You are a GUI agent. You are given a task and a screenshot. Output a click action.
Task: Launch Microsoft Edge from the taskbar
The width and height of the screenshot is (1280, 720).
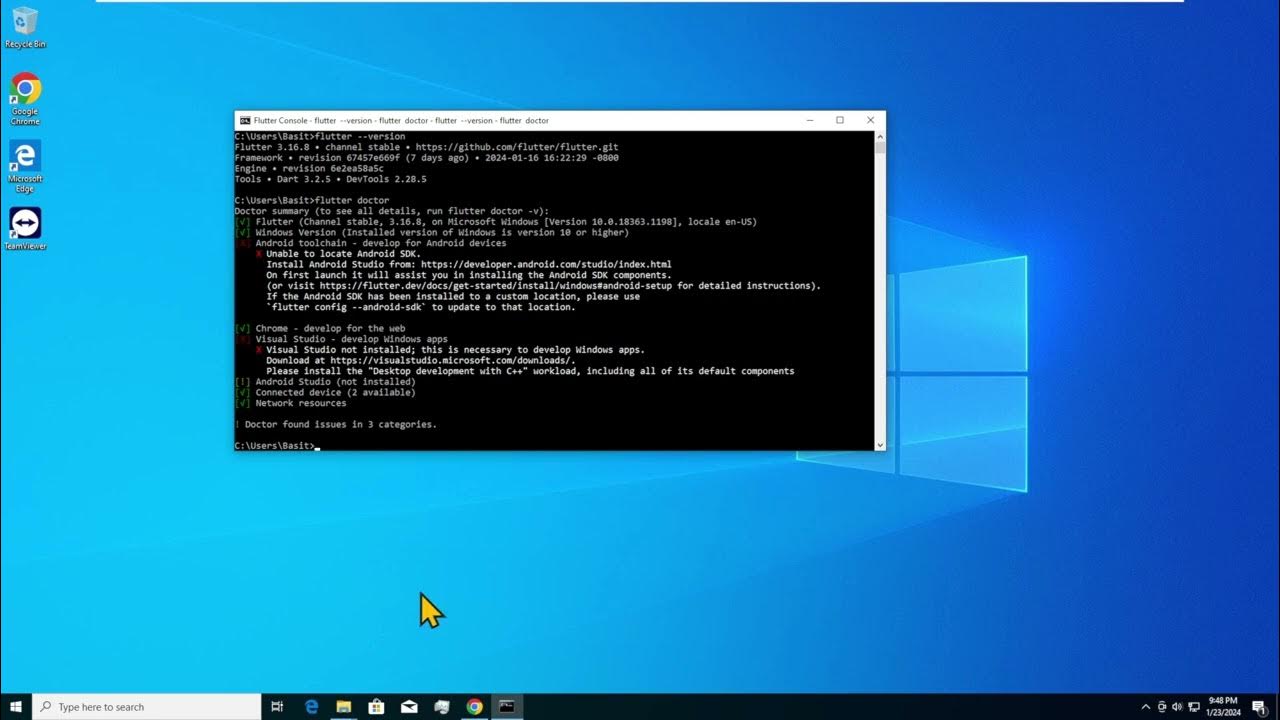tap(311, 707)
